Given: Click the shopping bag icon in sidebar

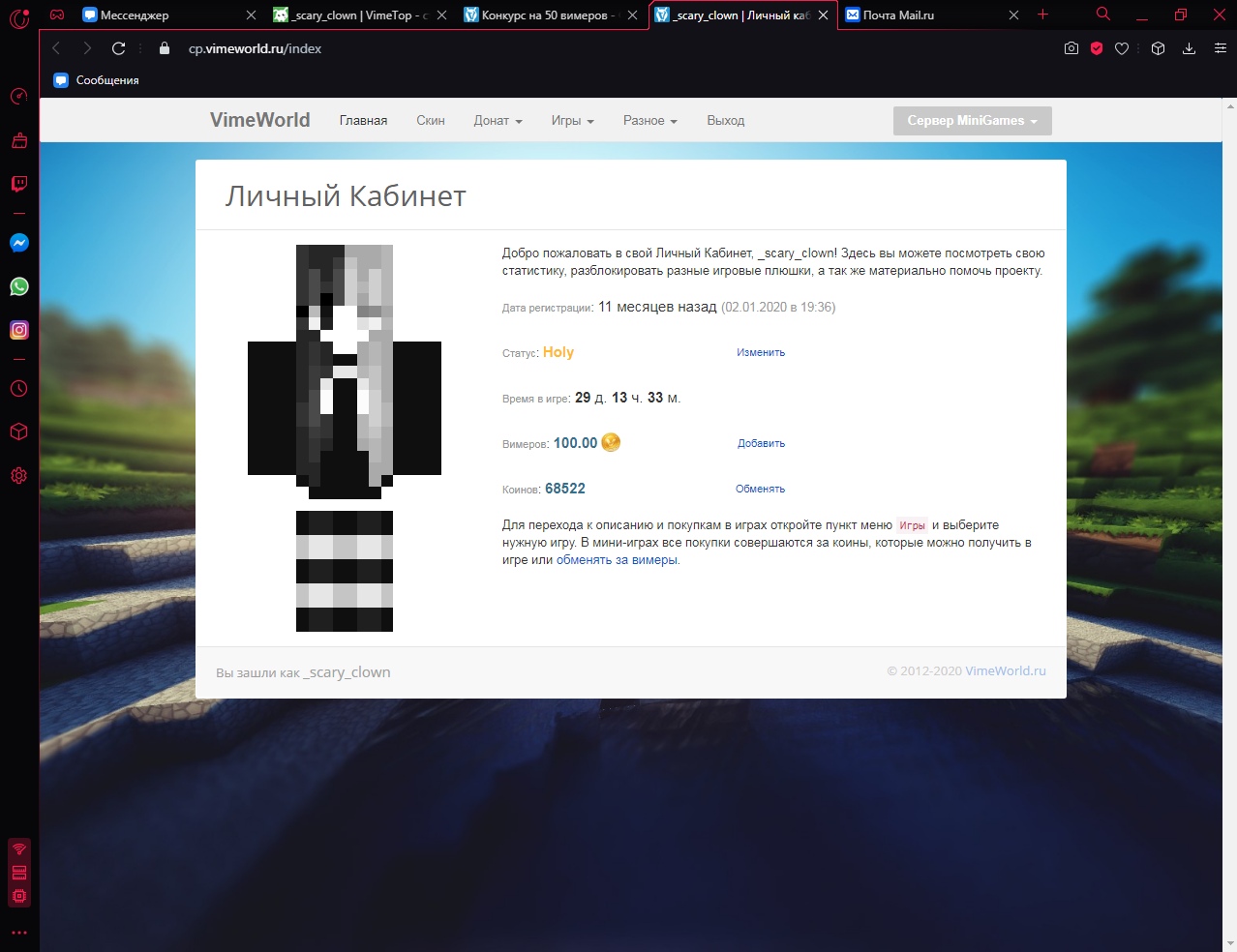Looking at the screenshot, I should pyautogui.click(x=19, y=140).
